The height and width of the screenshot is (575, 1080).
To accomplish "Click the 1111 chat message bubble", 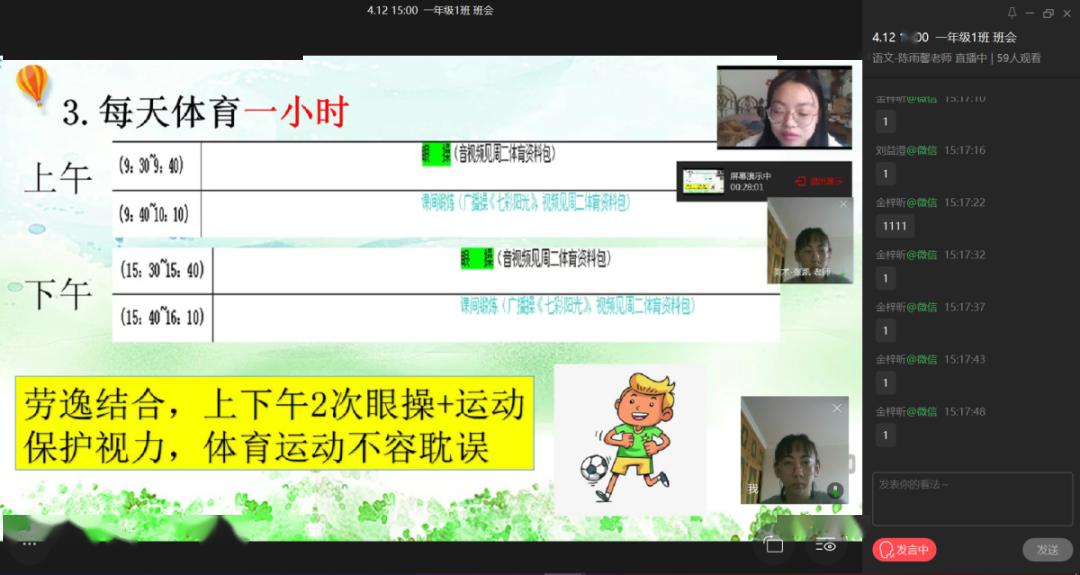I will 895,226.
